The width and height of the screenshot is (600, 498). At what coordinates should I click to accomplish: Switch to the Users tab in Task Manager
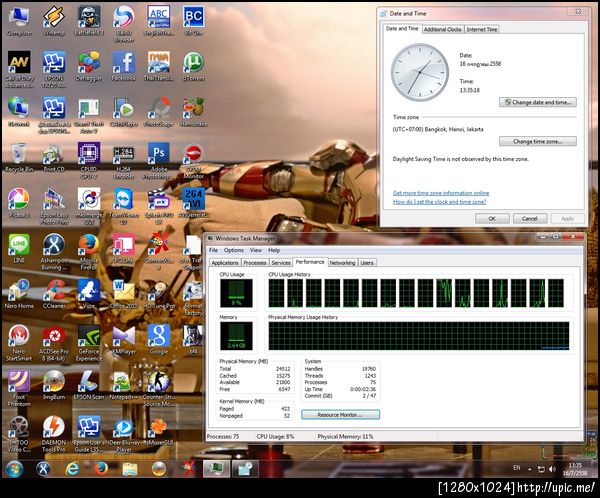click(x=367, y=263)
